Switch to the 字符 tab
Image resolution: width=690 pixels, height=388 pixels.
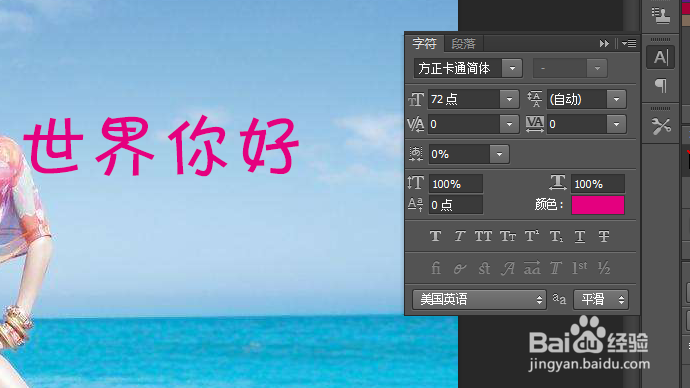[x=424, y=43]
